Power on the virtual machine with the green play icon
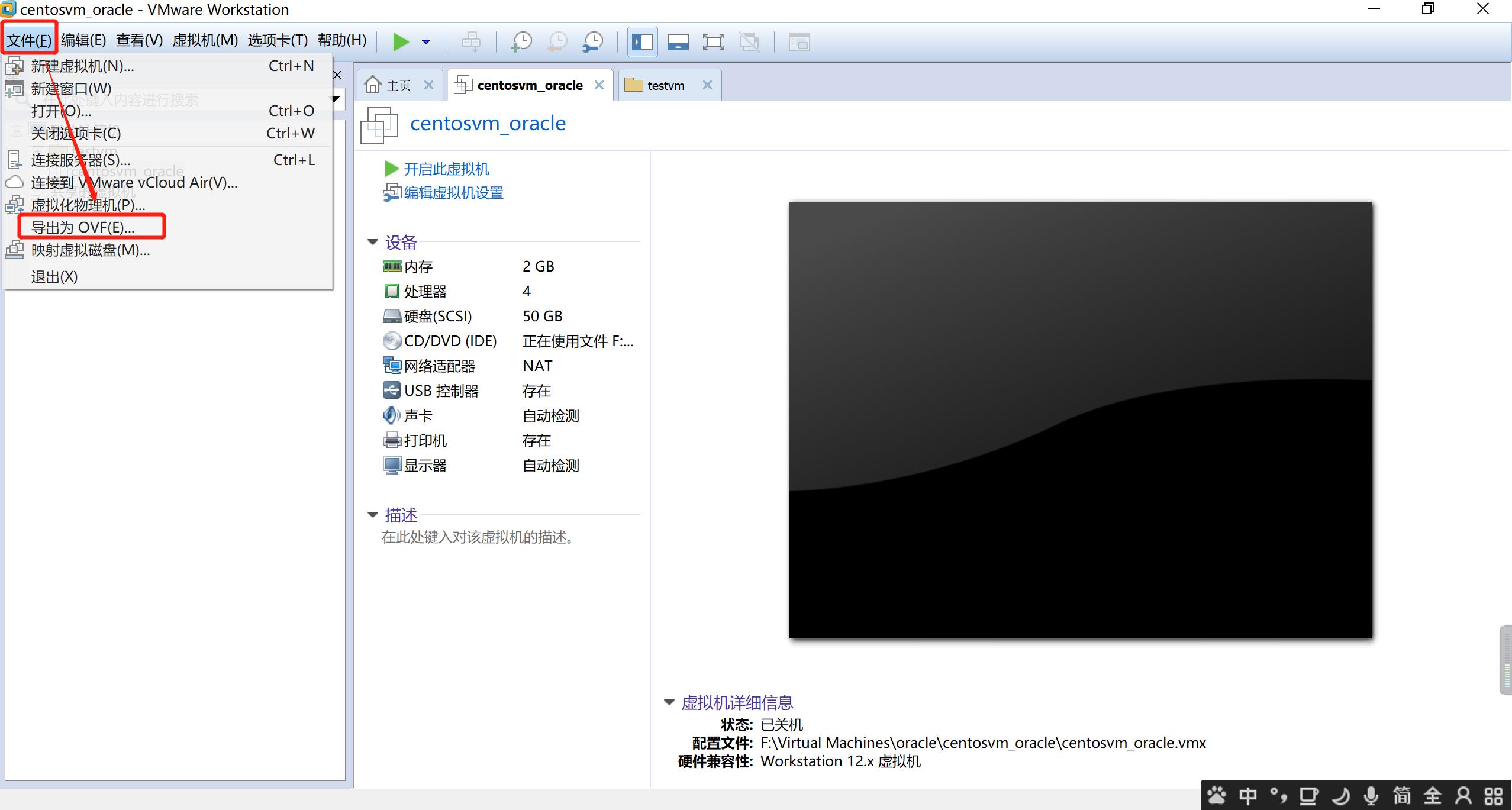The height and width of the screenshot is (810, 1512). [401, 41]
